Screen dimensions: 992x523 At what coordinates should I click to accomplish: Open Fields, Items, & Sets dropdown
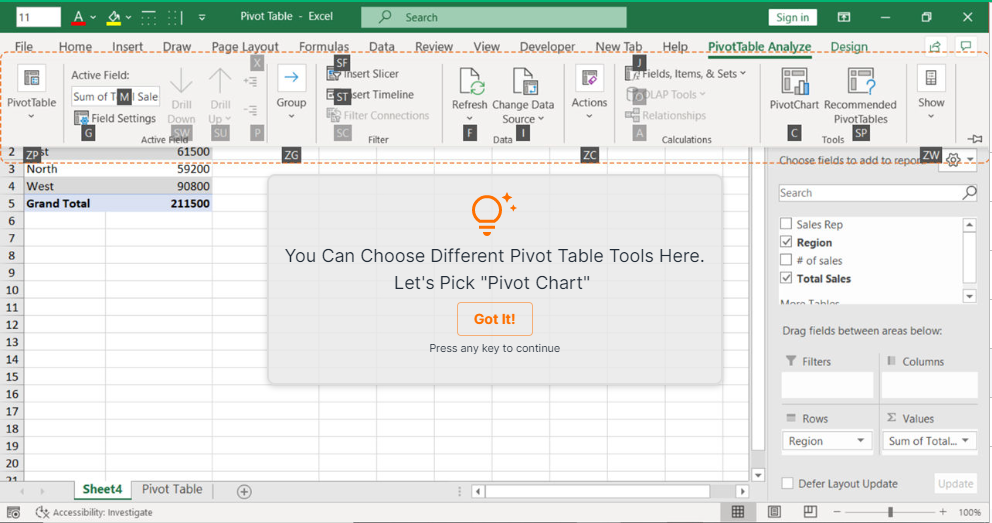(686, 73)
